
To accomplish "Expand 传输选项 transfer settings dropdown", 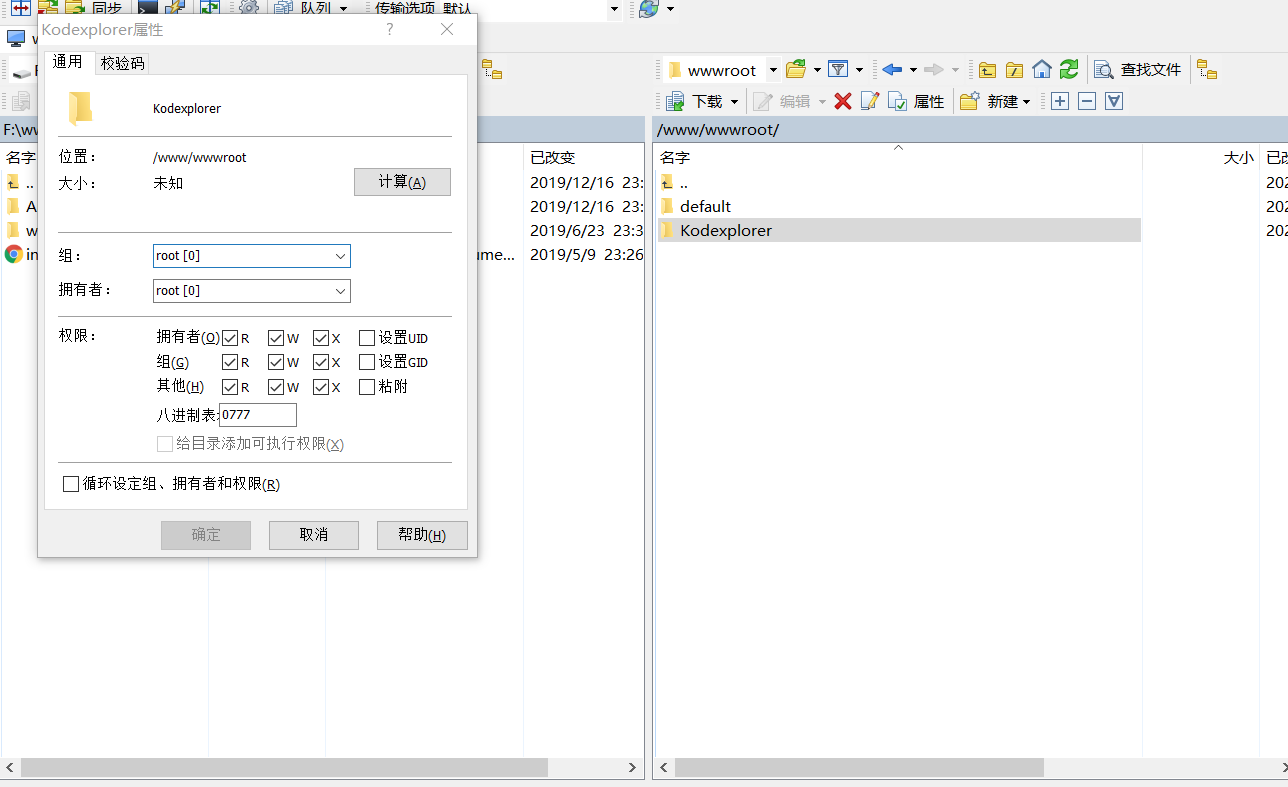I will (614, 9).
